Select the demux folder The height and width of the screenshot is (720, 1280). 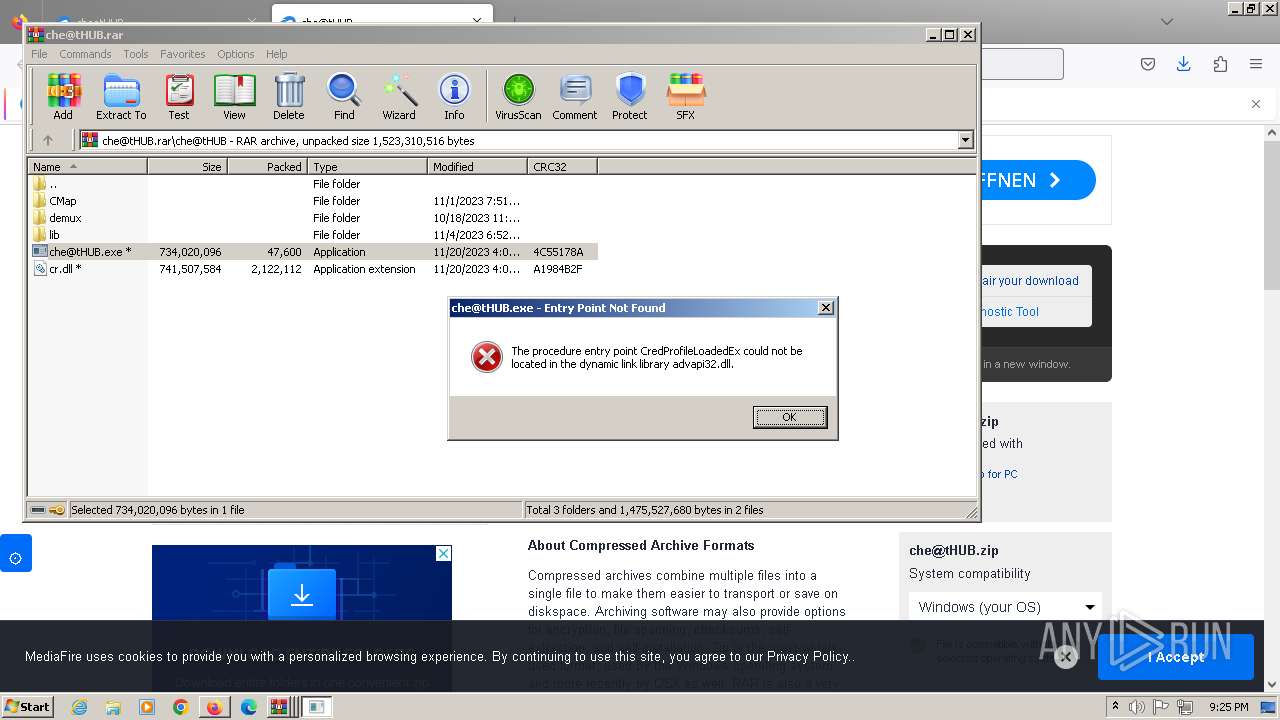coord(313,218)
